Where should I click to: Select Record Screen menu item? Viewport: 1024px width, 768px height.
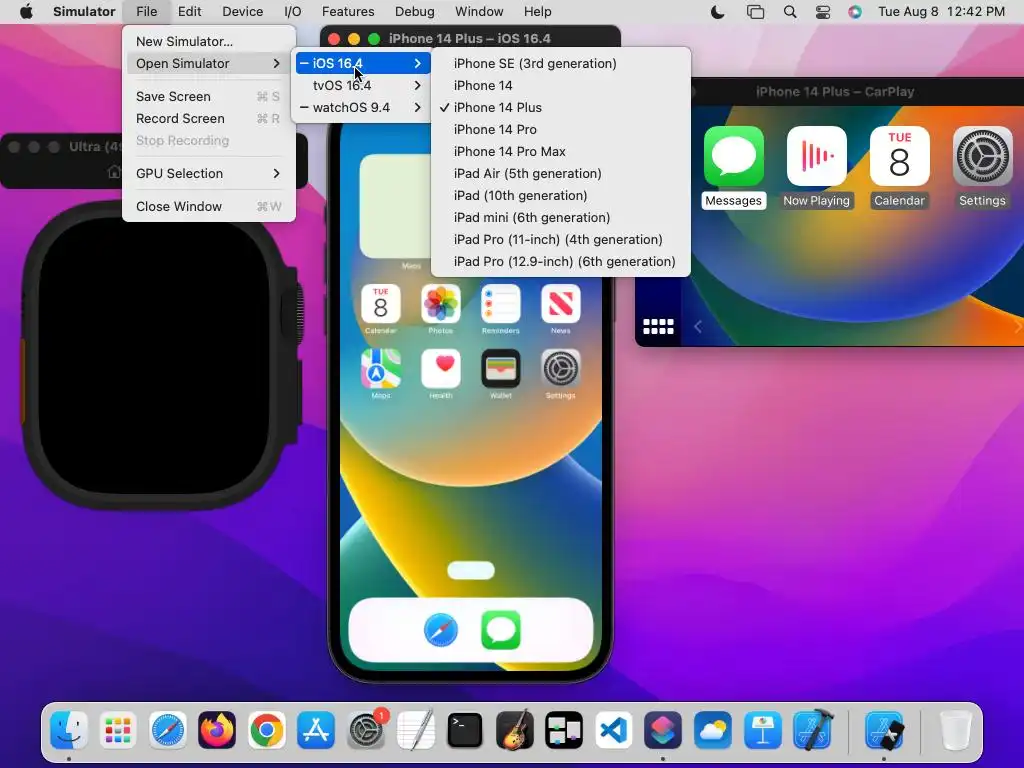[x=209, y=119]
